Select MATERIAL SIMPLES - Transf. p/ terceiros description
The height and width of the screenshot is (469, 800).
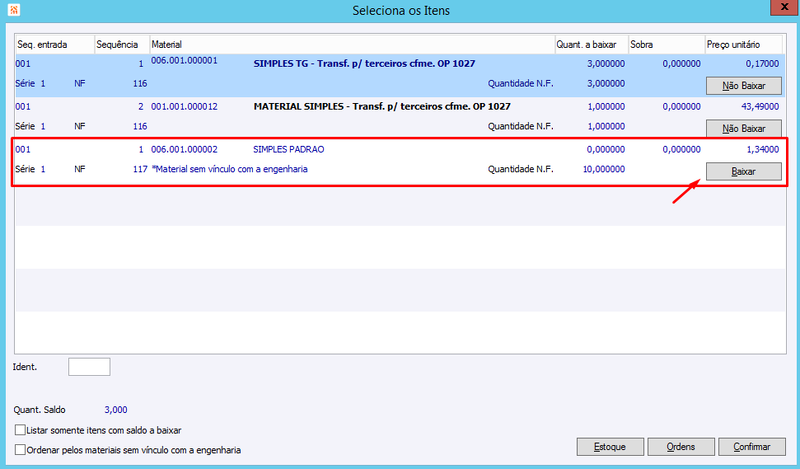point(382,107)
